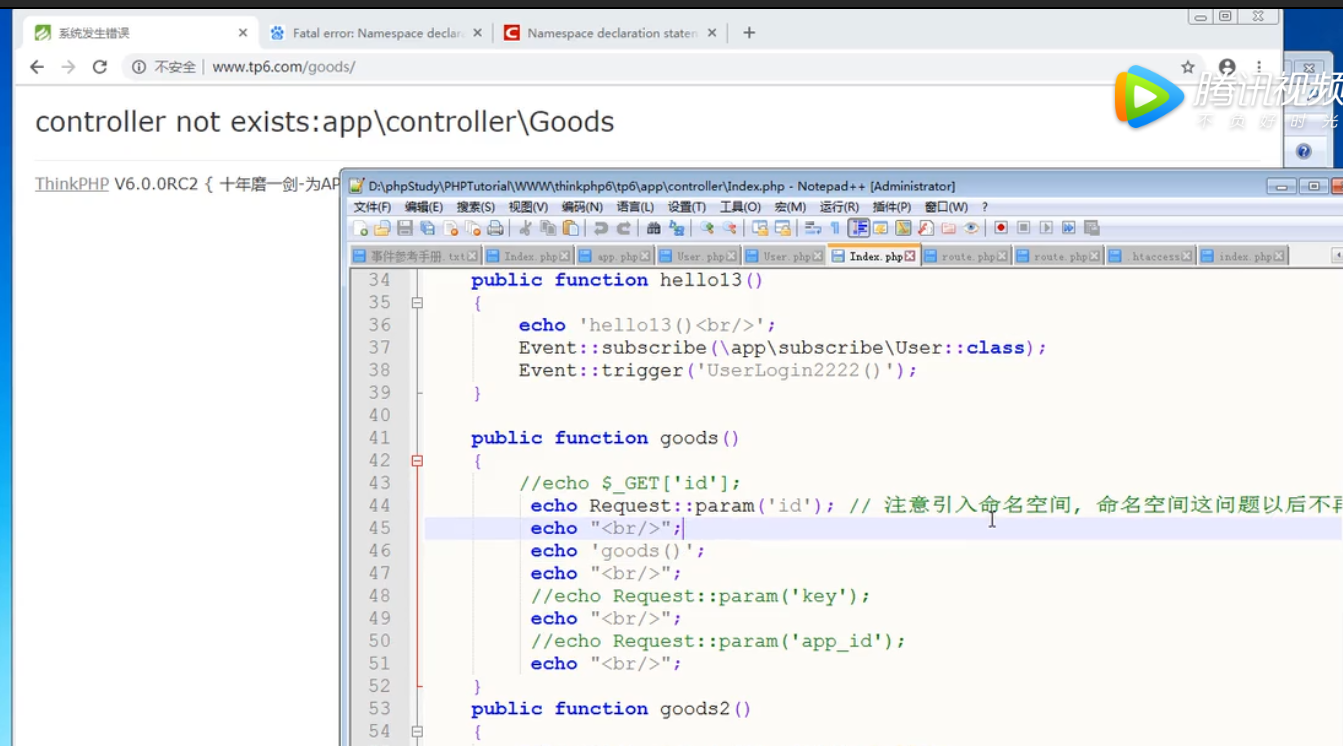Bookmark this page with star icon
Viewport: 1343px width, 746px height.
point(1188,67)
